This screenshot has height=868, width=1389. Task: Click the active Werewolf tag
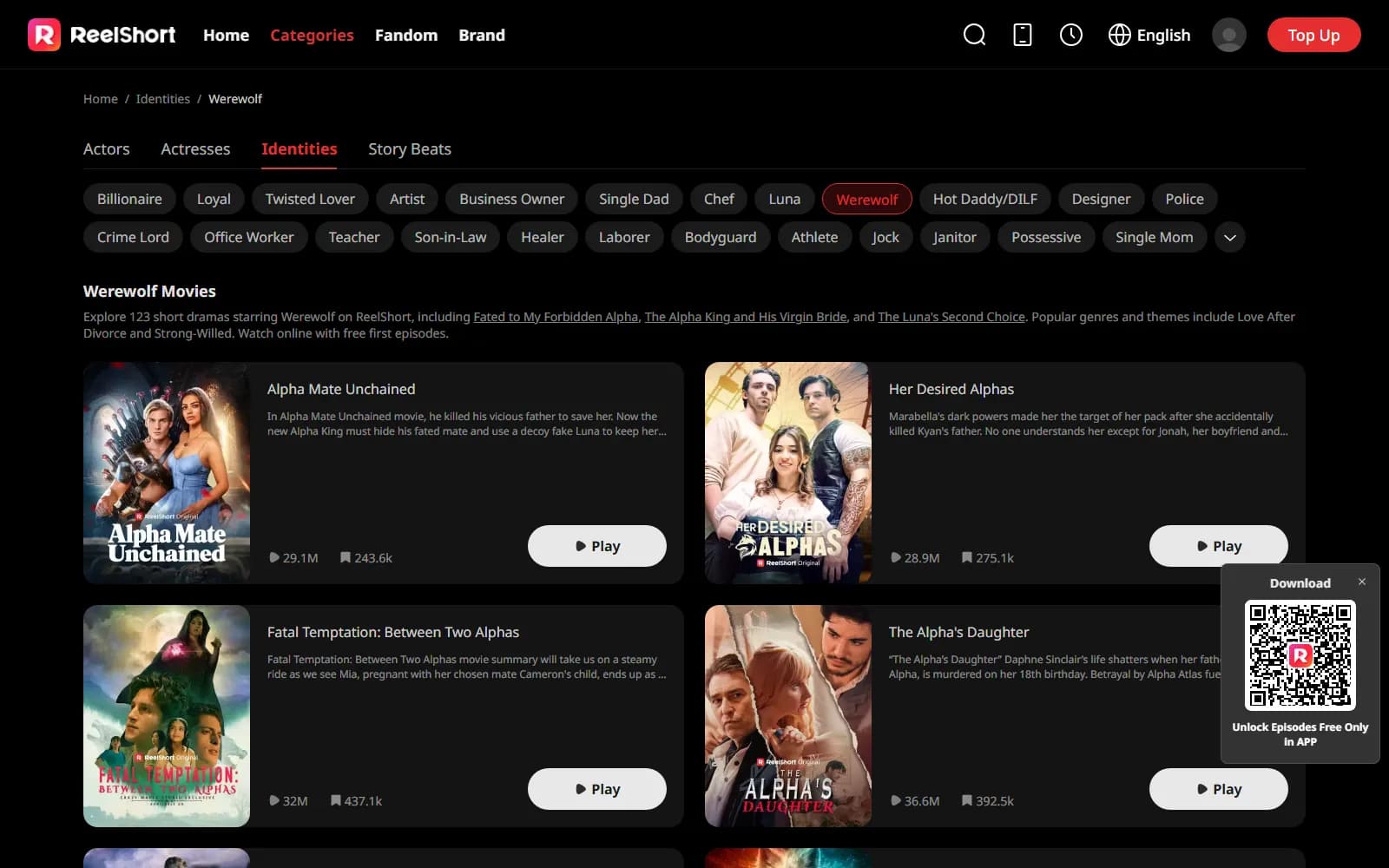coord(866,199)
